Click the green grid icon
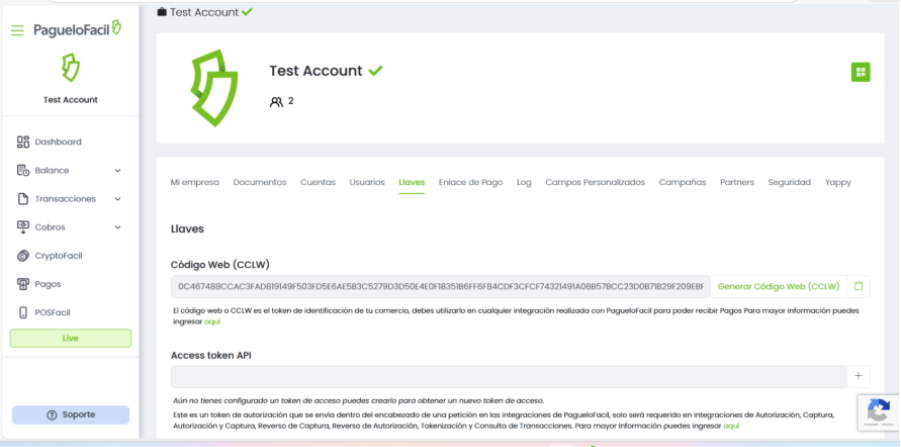Screen dimensions: 901x447 860,72
